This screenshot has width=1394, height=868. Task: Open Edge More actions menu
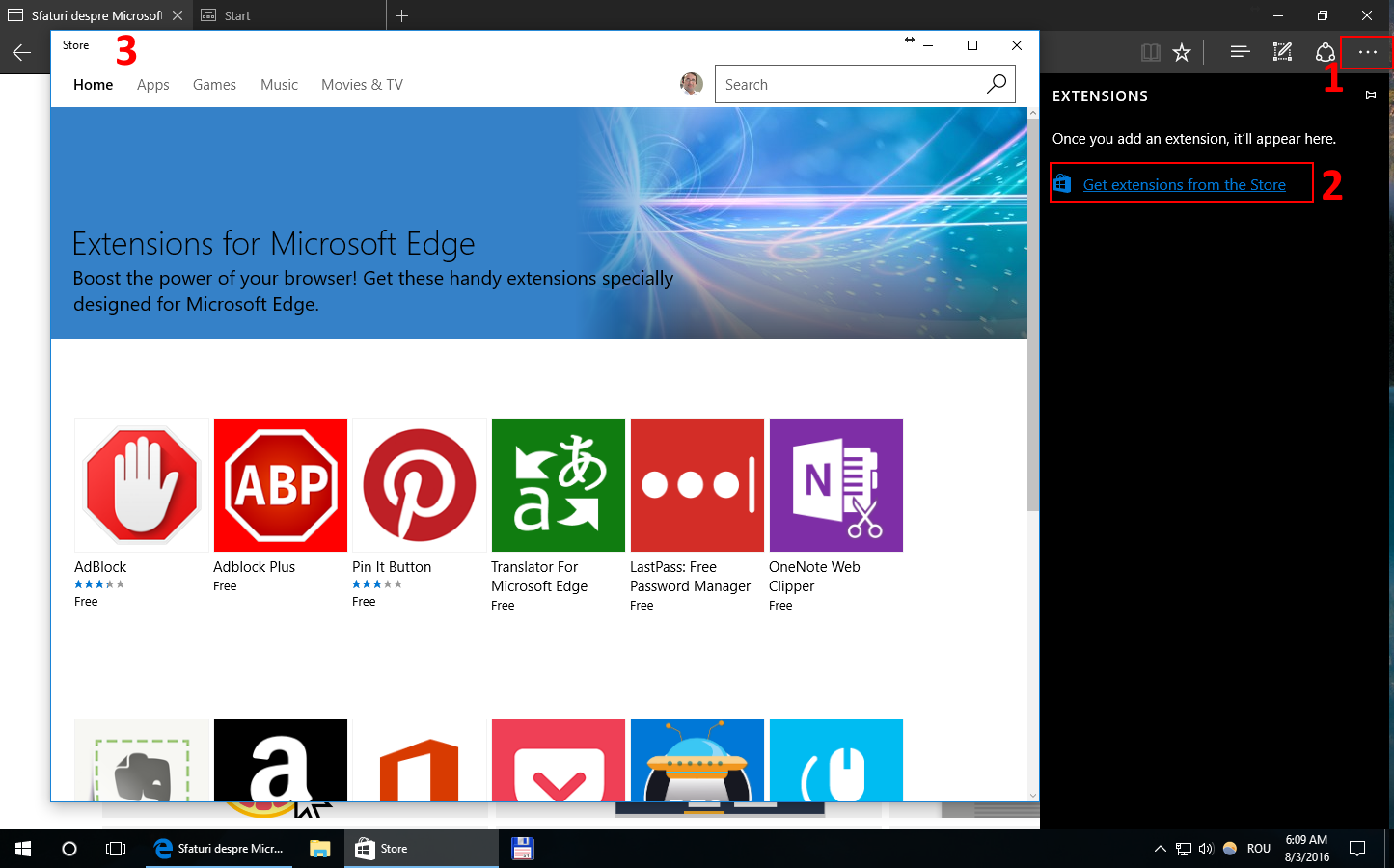coord(1368,52)
